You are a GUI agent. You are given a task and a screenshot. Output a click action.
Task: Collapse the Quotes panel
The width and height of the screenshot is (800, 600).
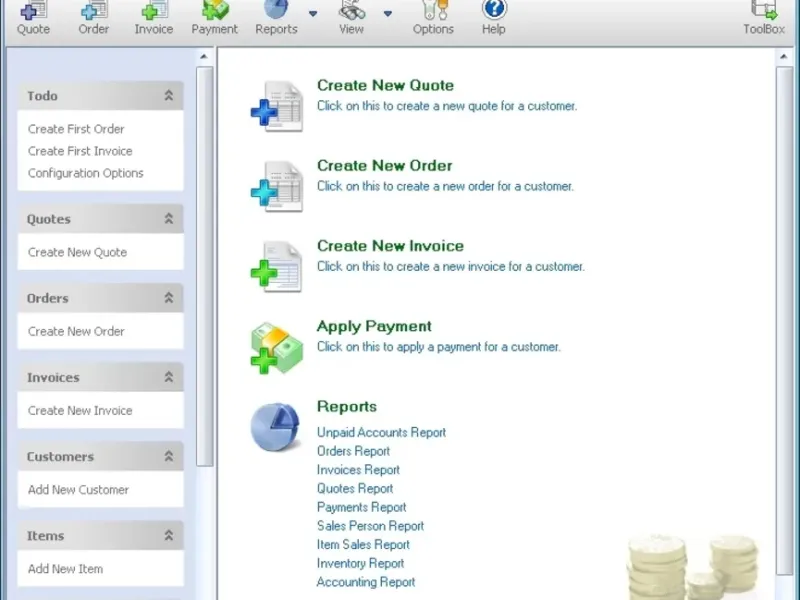click(168, 219)
